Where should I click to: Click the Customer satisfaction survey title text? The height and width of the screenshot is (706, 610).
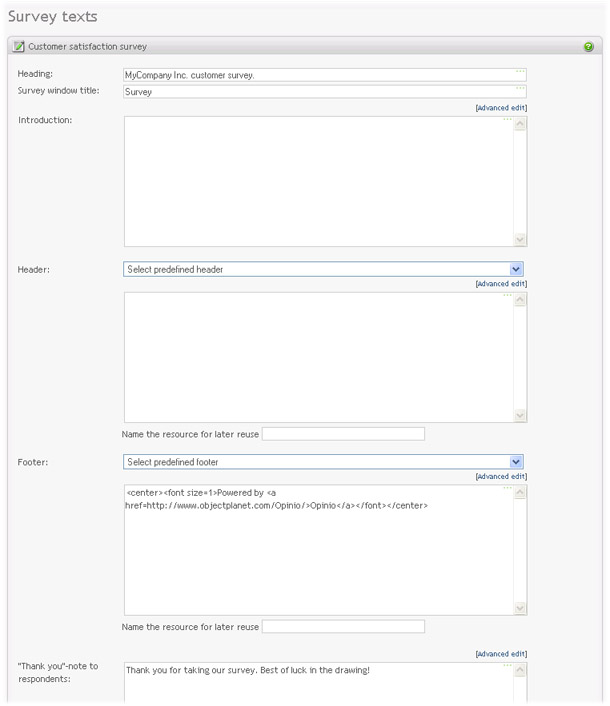pos(87,46)
